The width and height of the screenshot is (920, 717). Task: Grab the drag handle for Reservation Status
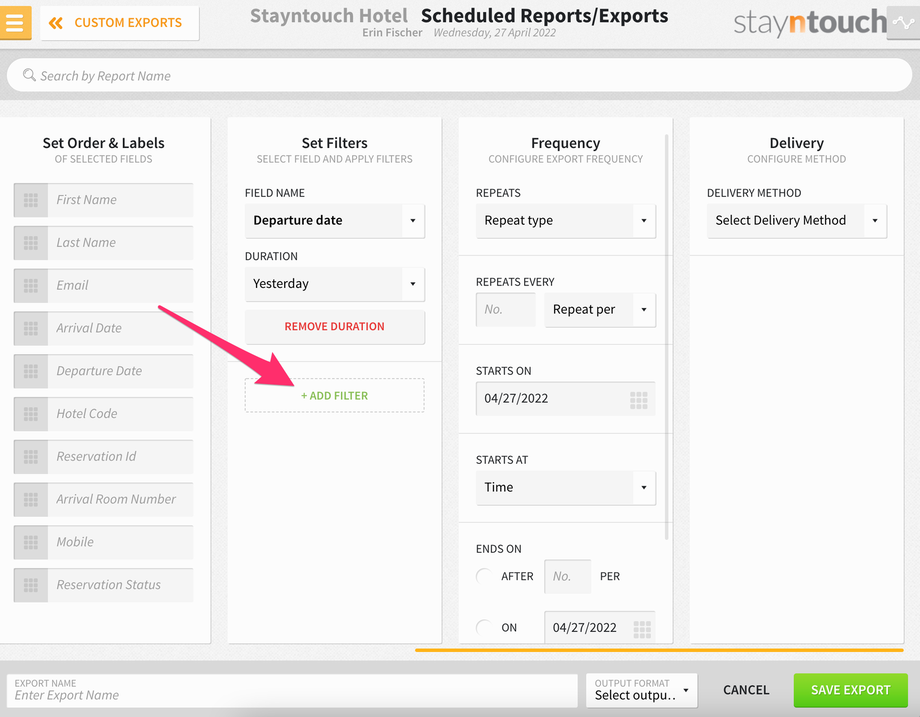[31, 586]
